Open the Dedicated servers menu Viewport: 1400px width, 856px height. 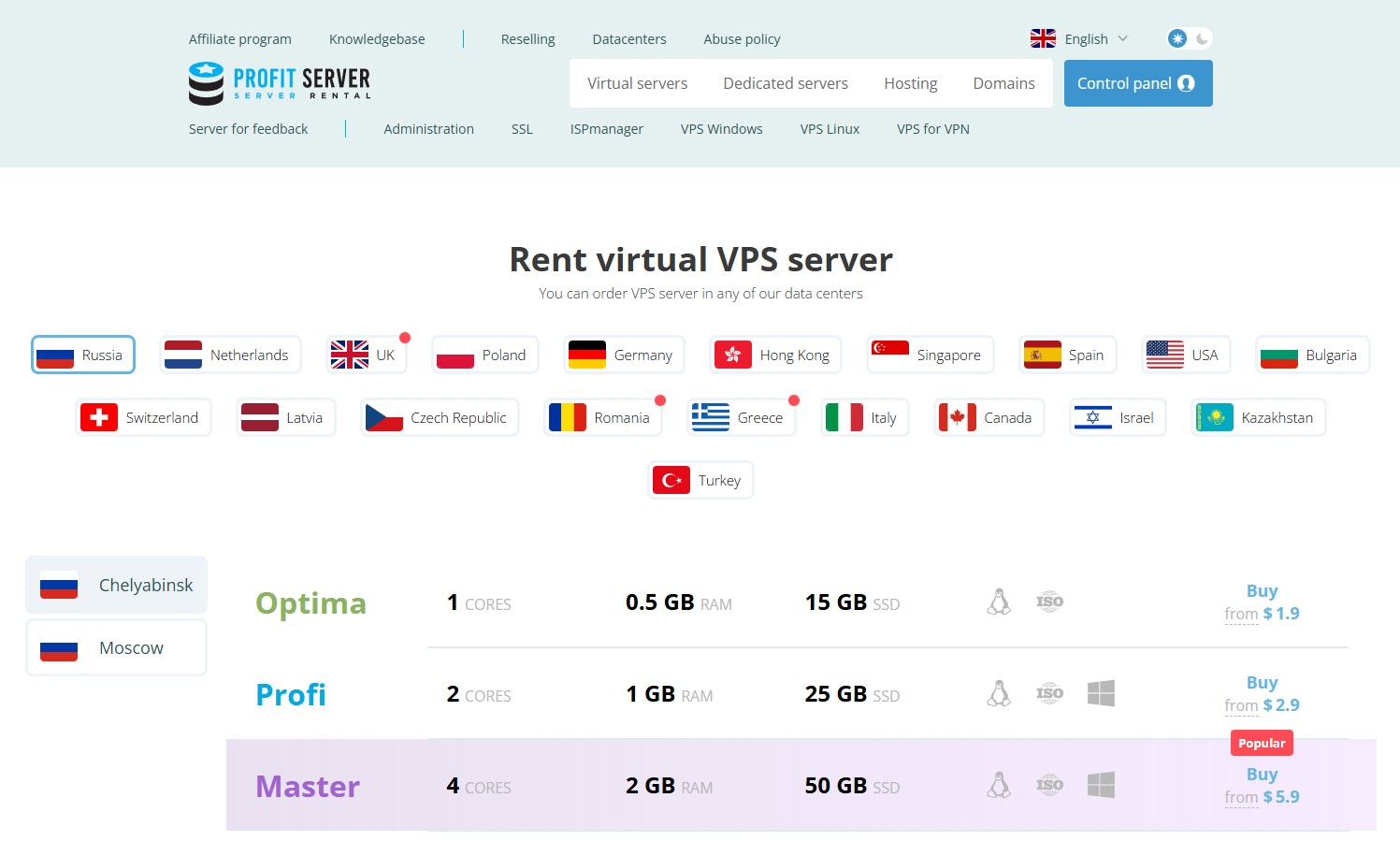click(785, 83)
